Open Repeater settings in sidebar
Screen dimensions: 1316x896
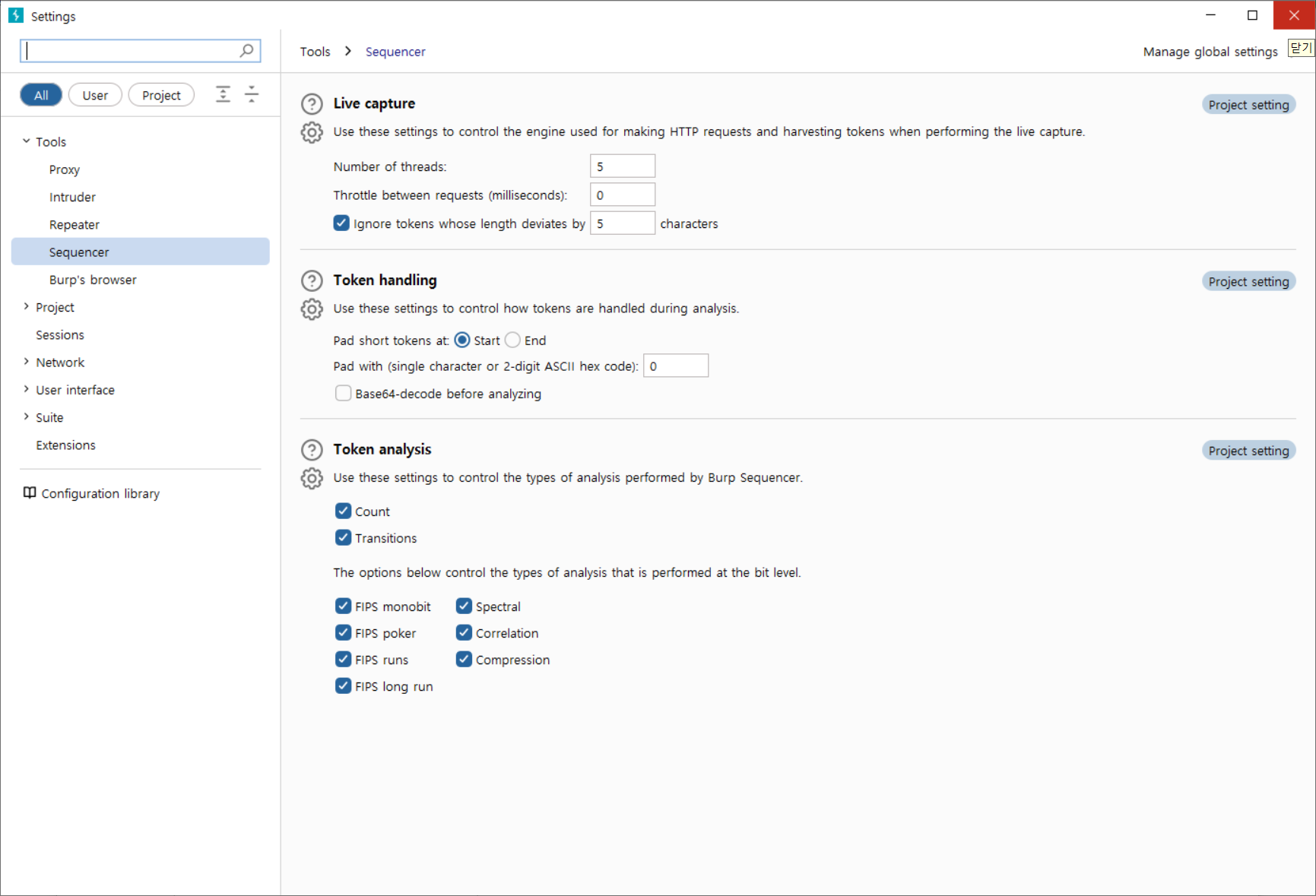75,224
